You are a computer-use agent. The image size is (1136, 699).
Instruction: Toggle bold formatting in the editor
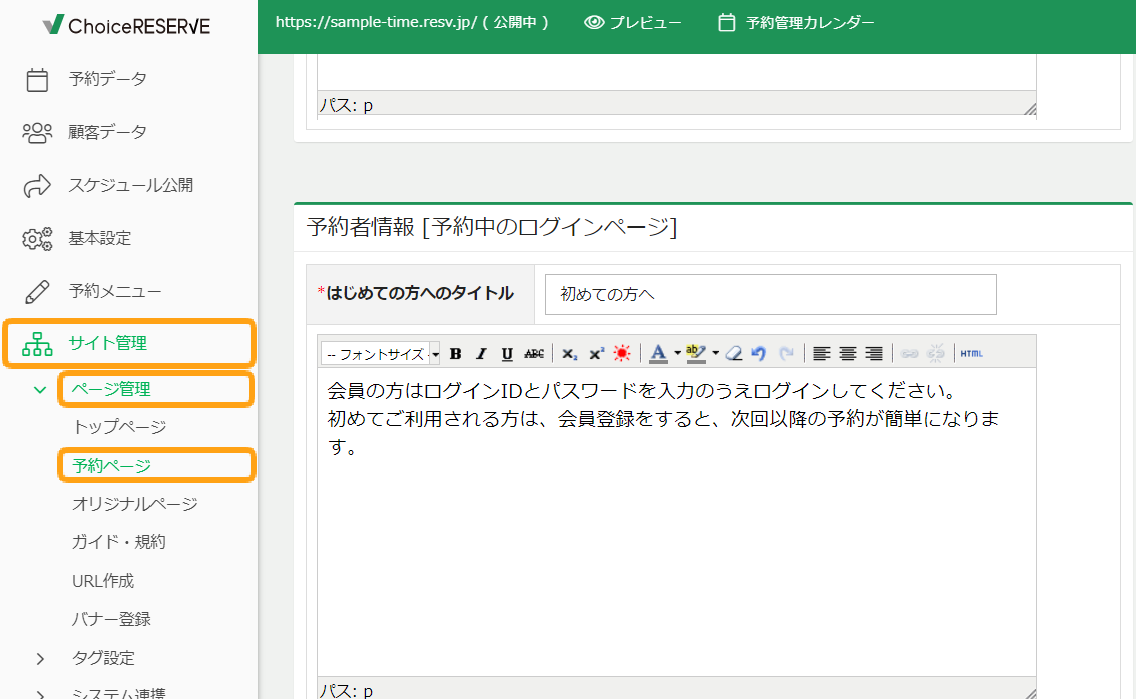pyautogui.click(x=455, y=352)
